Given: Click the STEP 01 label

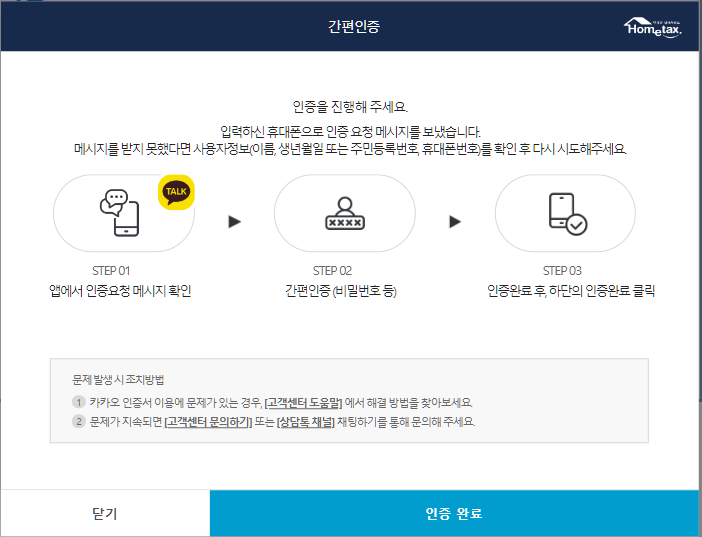Looking at the screenshot, I should [x=111, y=271].
